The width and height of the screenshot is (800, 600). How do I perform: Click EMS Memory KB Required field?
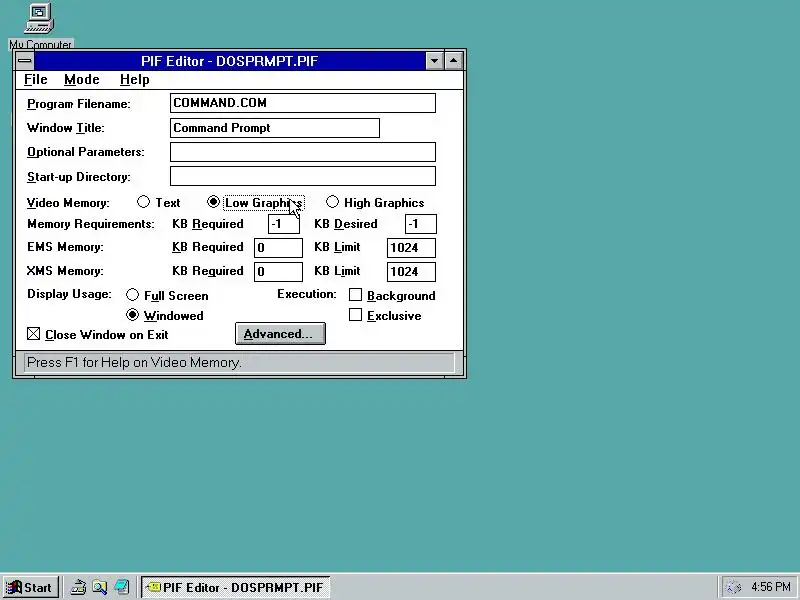tap(278, 248)
